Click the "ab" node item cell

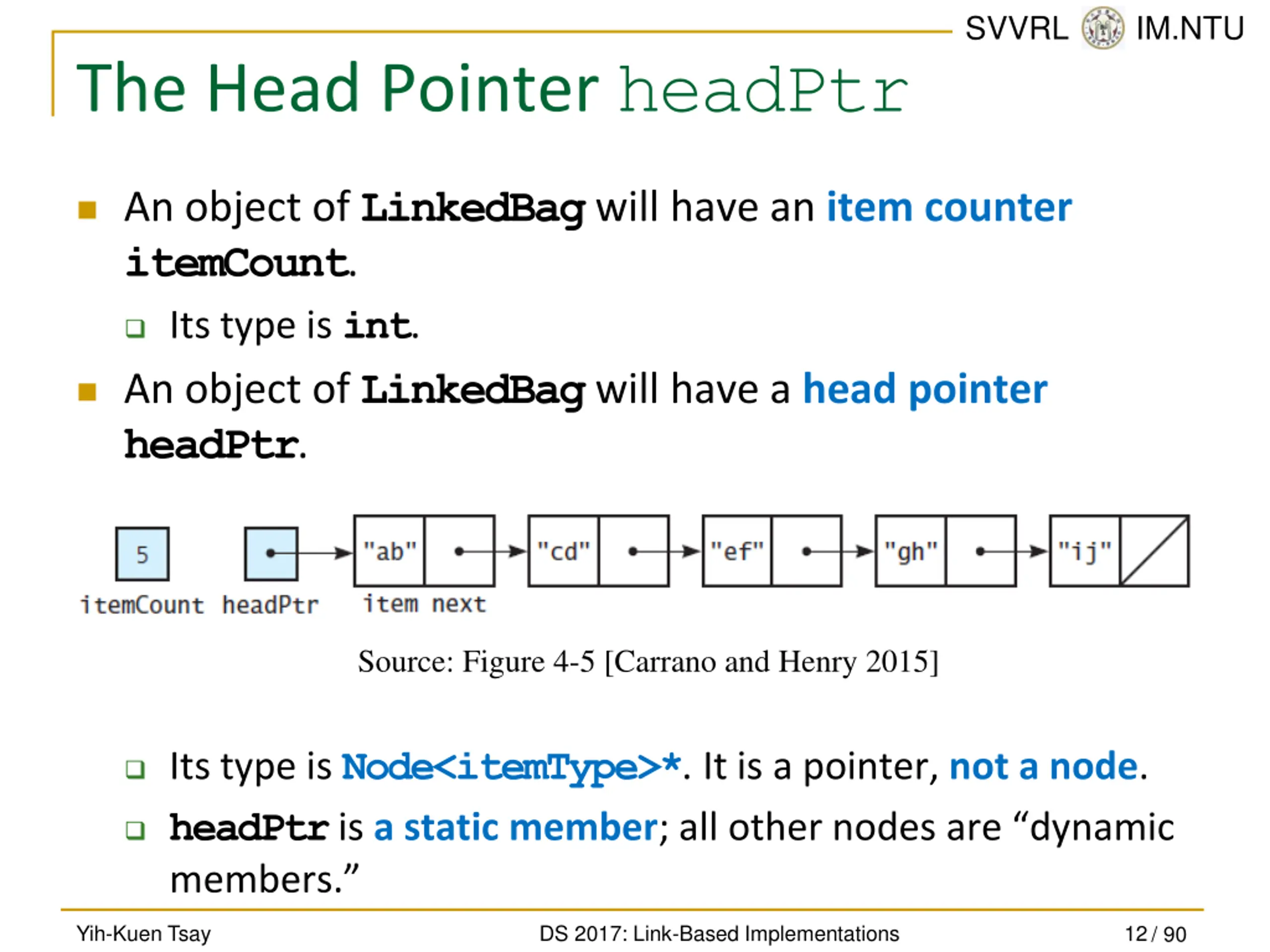pyautogui.click(x=389, y=551)
